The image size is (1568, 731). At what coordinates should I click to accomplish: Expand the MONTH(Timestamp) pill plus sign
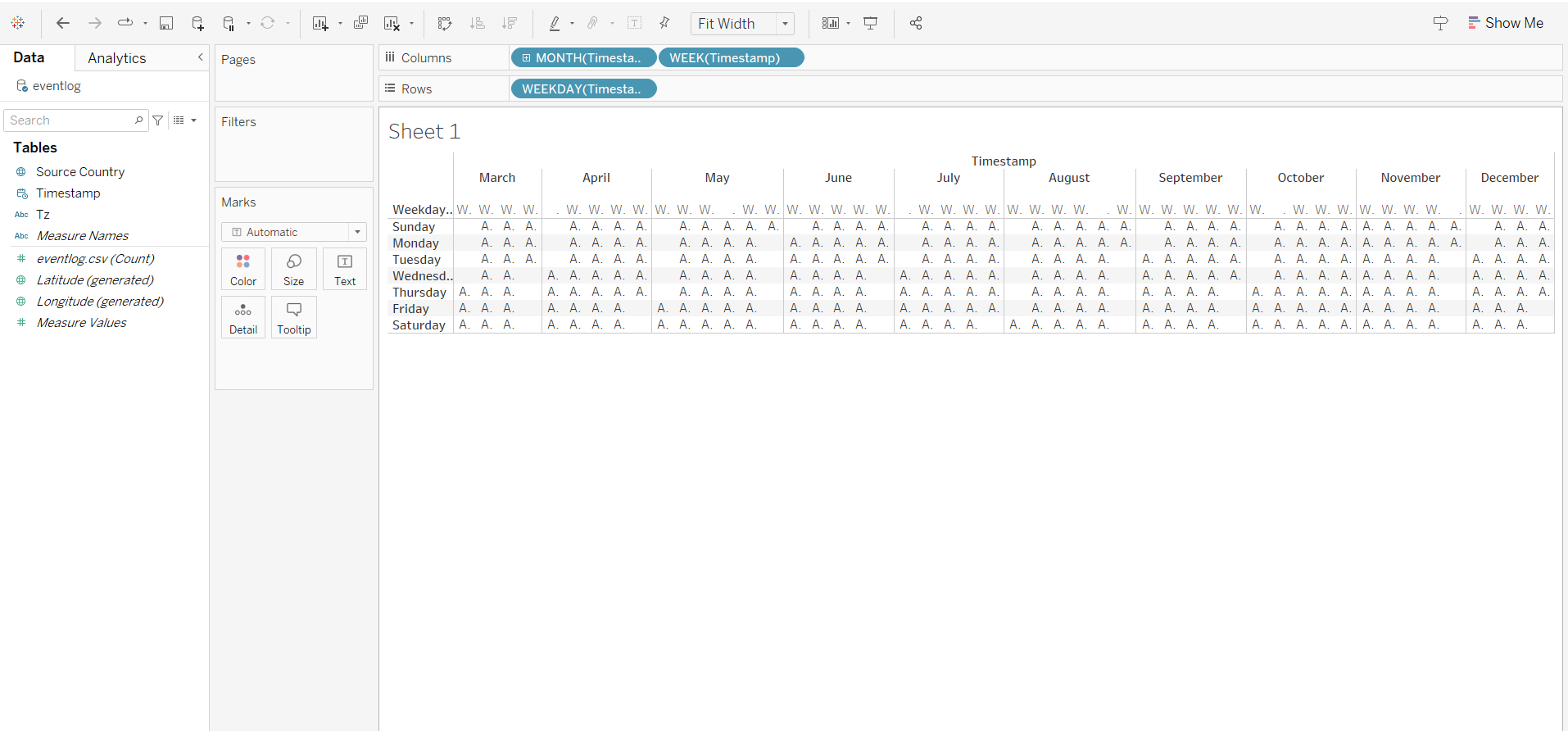(526, 57)
